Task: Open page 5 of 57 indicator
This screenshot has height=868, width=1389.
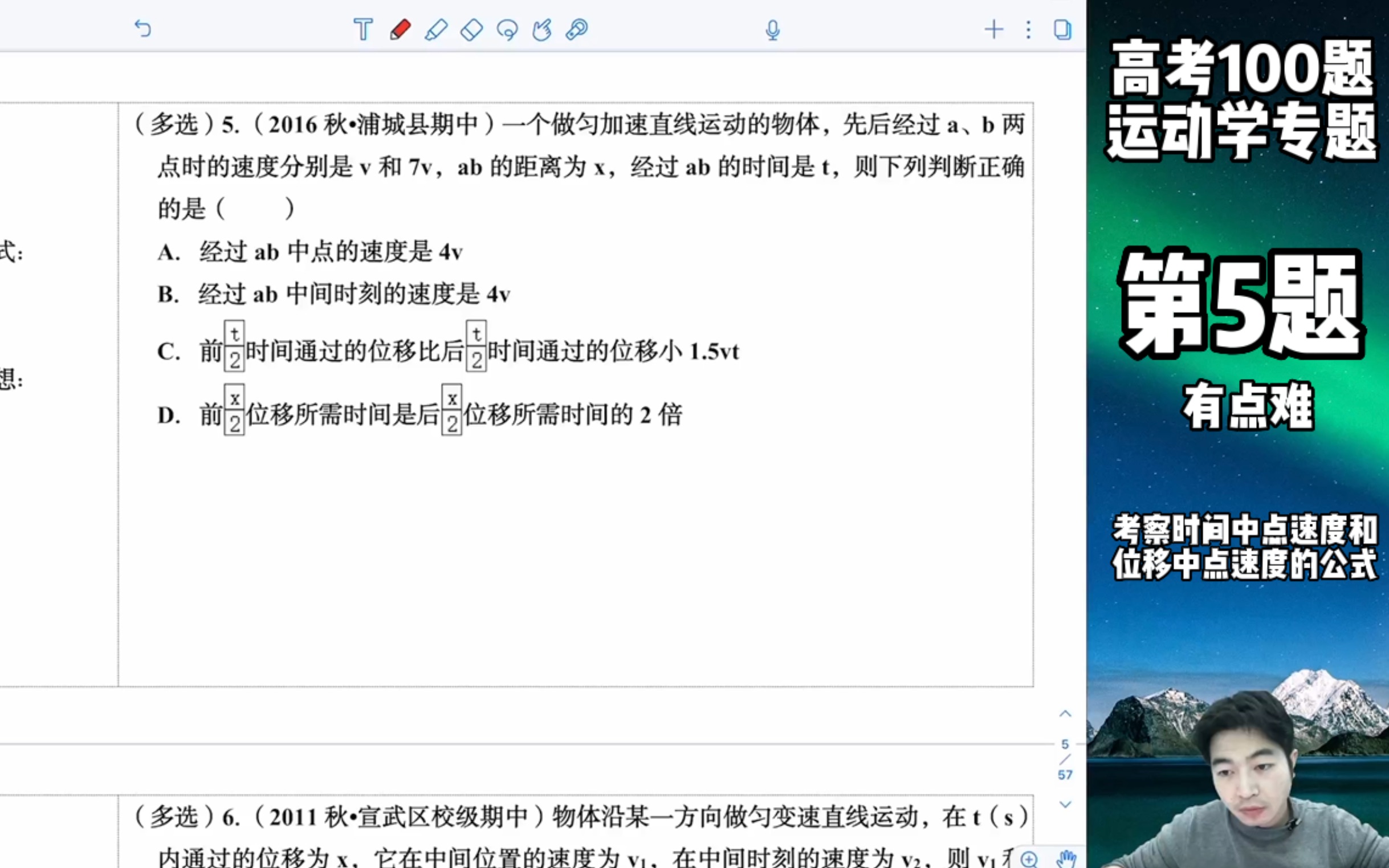Action: (1066, 759)
